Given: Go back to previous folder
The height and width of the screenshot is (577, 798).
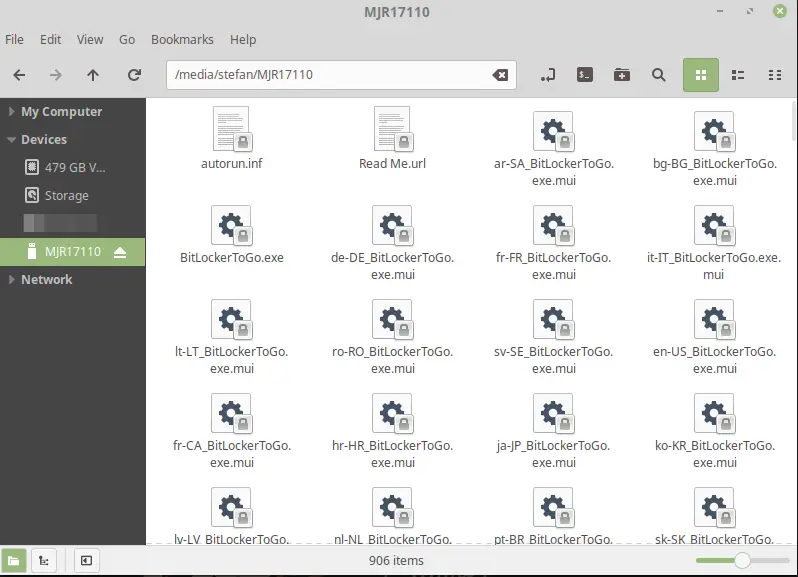Looking at the screenshot, I should (19, 75).
